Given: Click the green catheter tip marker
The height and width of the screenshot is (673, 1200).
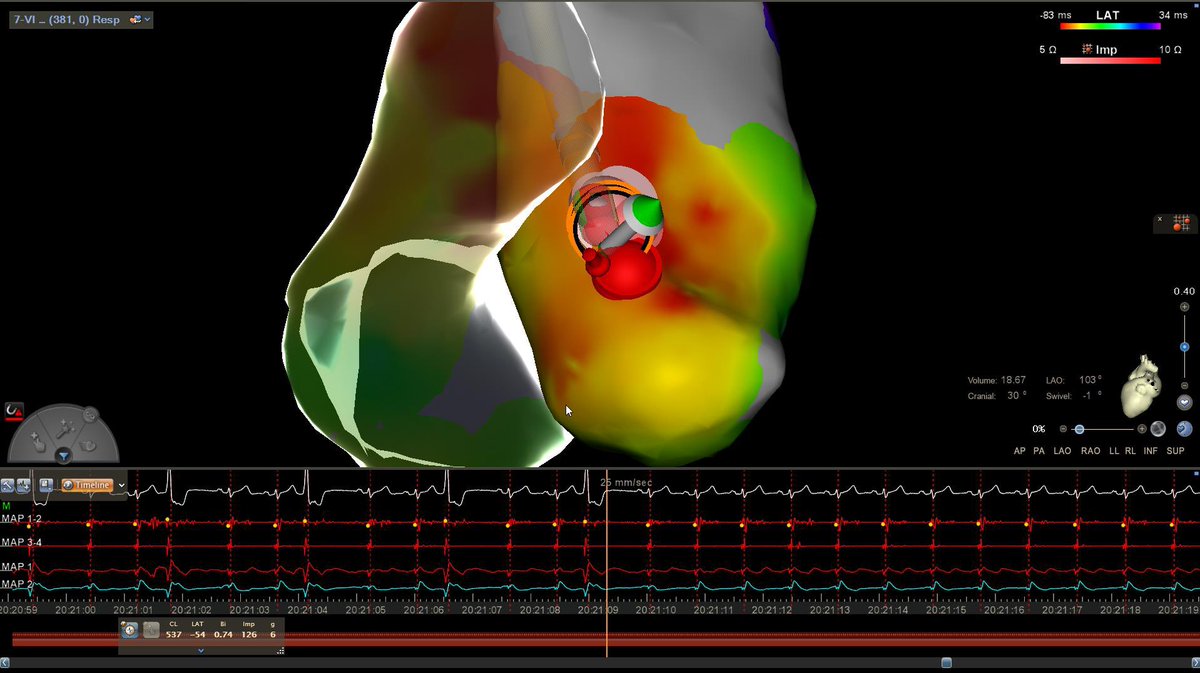Looking at the screenshot, I should 647,211.
